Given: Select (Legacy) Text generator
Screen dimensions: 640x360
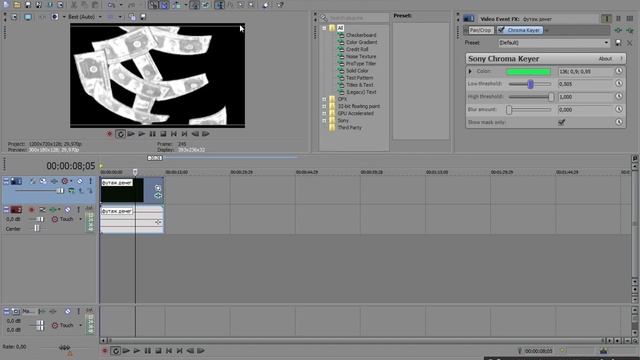Looking at the screenshot, I should (361, 92).
